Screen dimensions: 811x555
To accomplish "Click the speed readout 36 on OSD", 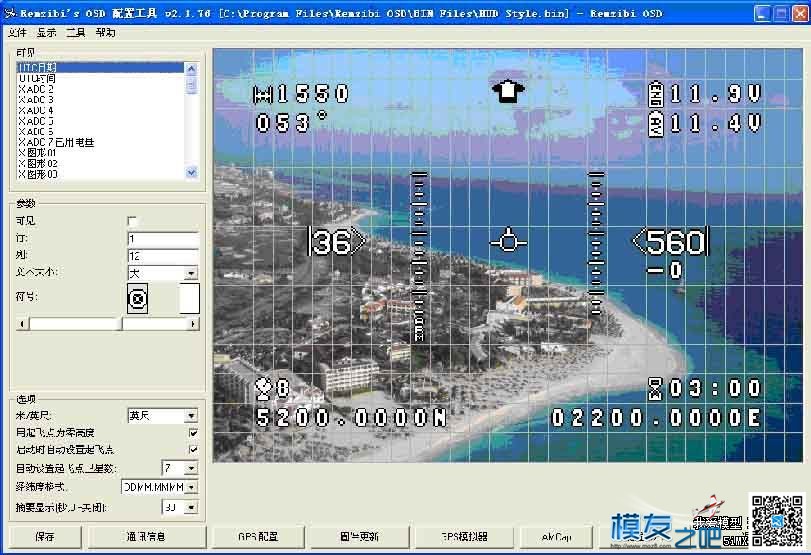I will click(x=336, y=242).
